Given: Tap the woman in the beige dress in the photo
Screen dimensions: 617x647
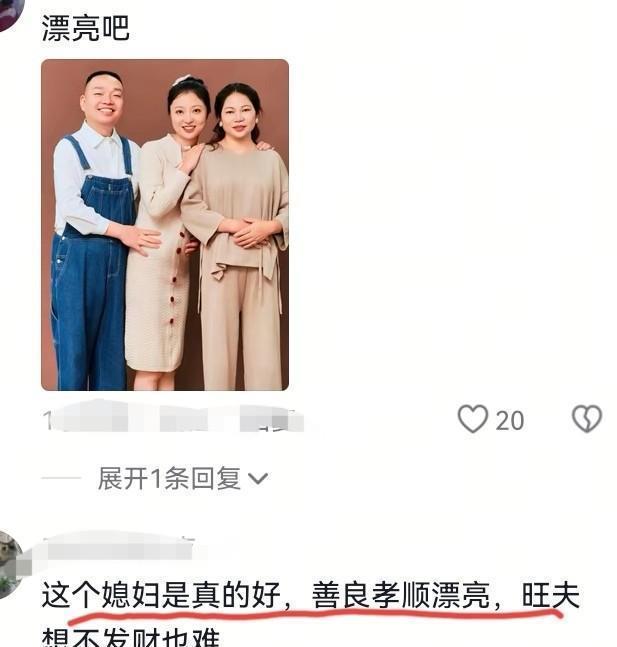Looking at the screenshot, I should point(163,231).
